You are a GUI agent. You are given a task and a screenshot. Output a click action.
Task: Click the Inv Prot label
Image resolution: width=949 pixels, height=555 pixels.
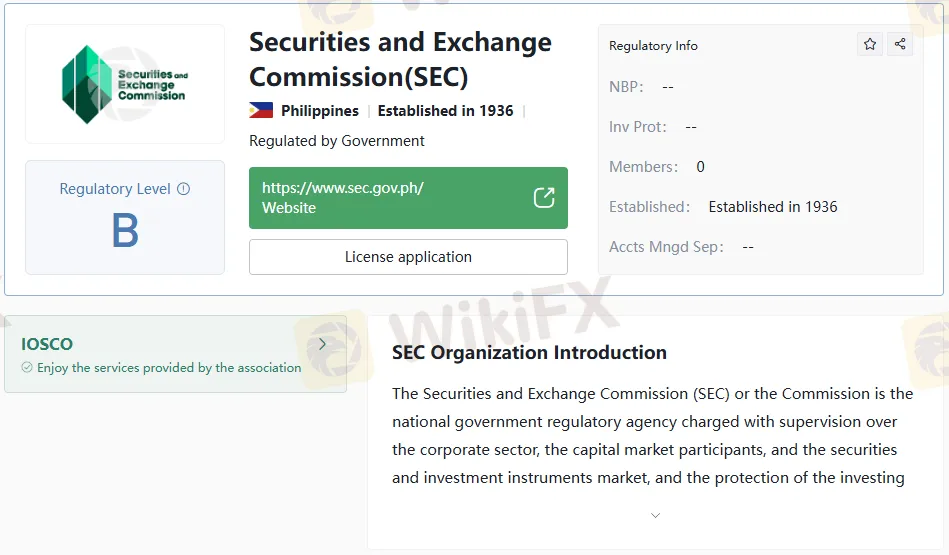tap(638, 127)
